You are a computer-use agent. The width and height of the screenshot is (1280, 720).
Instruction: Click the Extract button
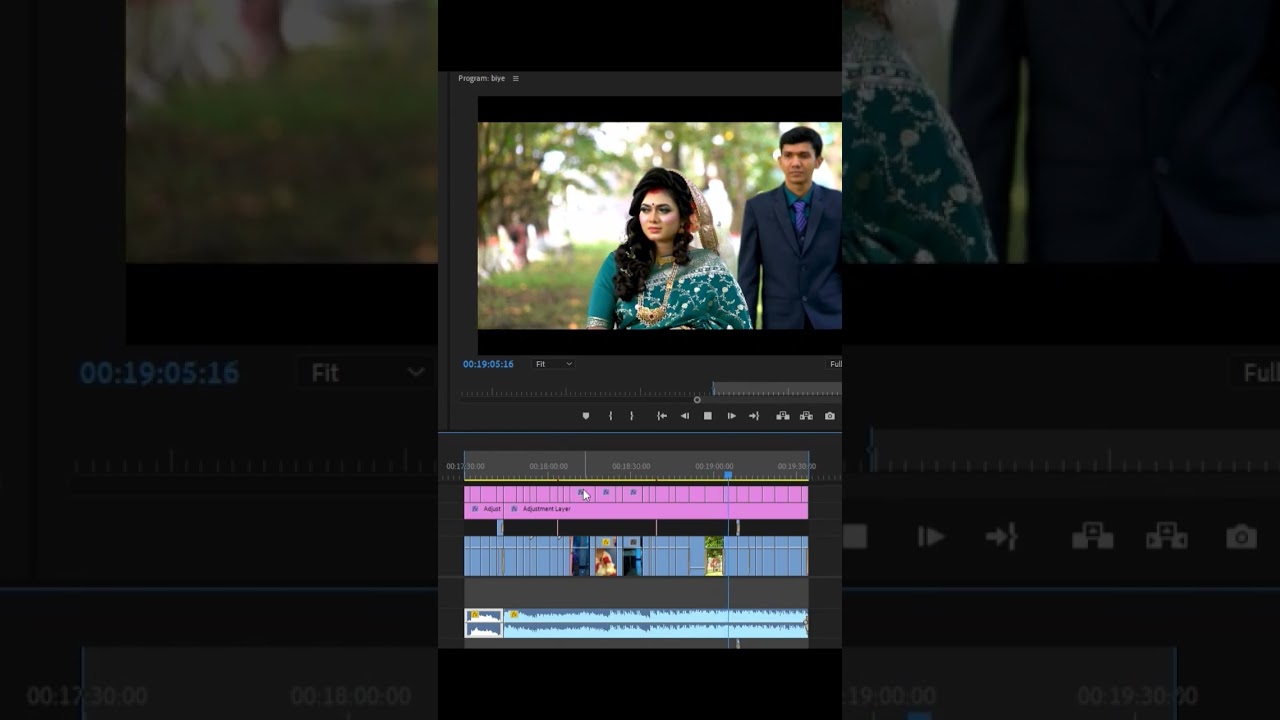[806, 416]
